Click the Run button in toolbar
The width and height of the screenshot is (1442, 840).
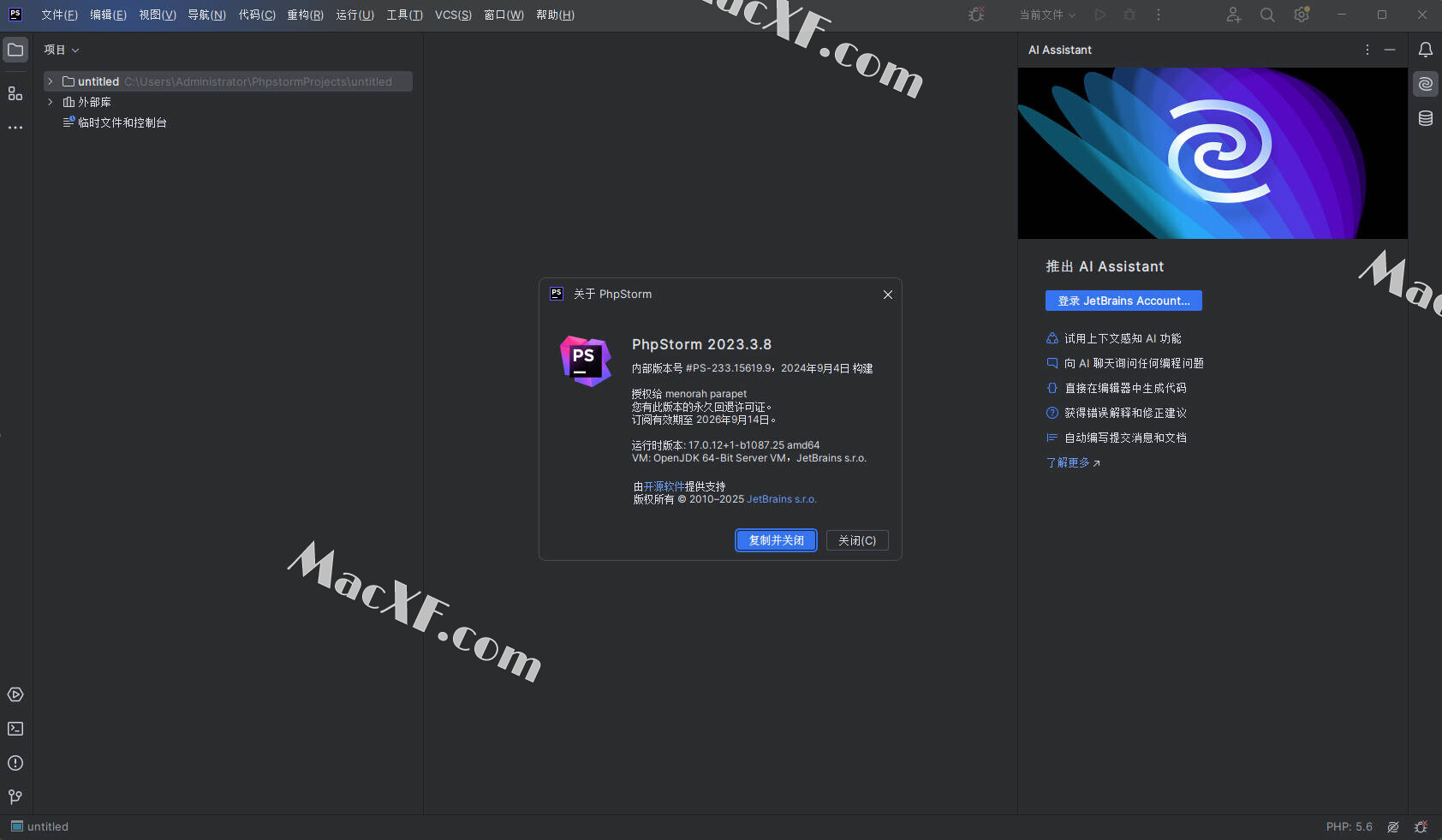point(1100,15)
